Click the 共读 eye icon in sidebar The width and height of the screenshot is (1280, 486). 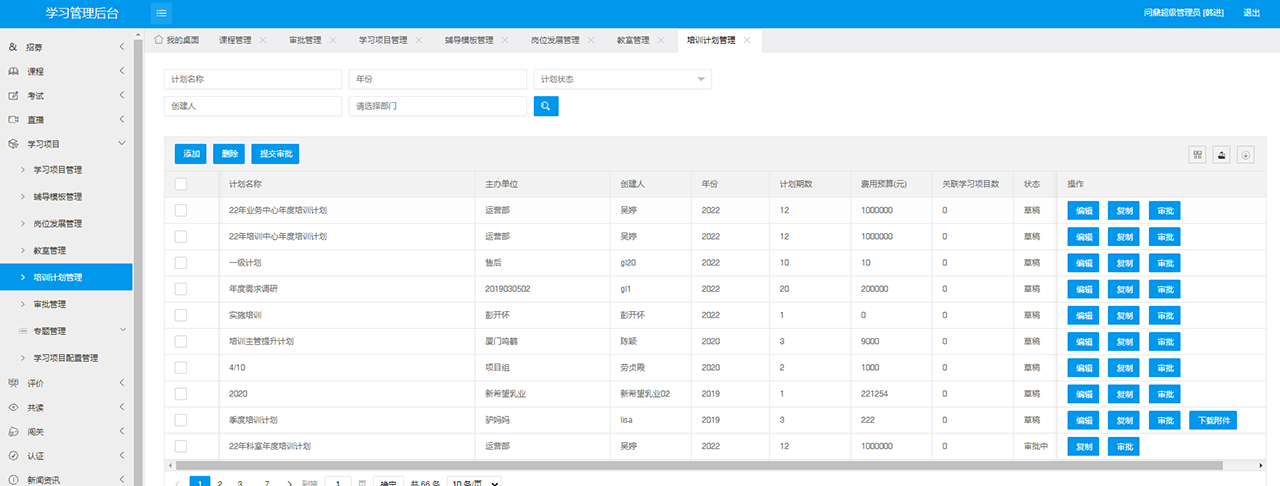pyautogui.click(x=13, y=407)
